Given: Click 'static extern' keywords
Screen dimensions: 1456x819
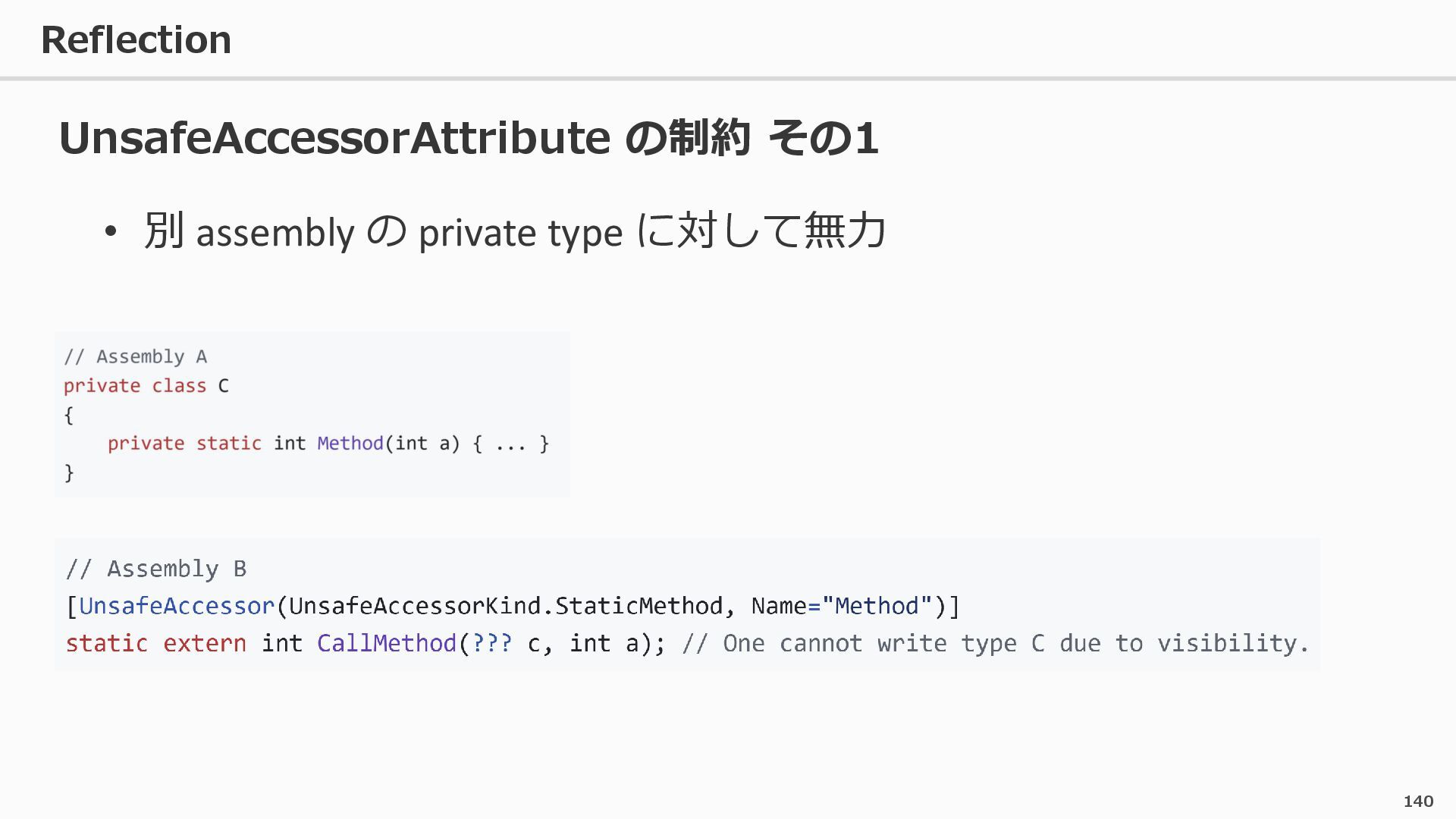Looking at the screenshot, I should click(x=155, y=643).
